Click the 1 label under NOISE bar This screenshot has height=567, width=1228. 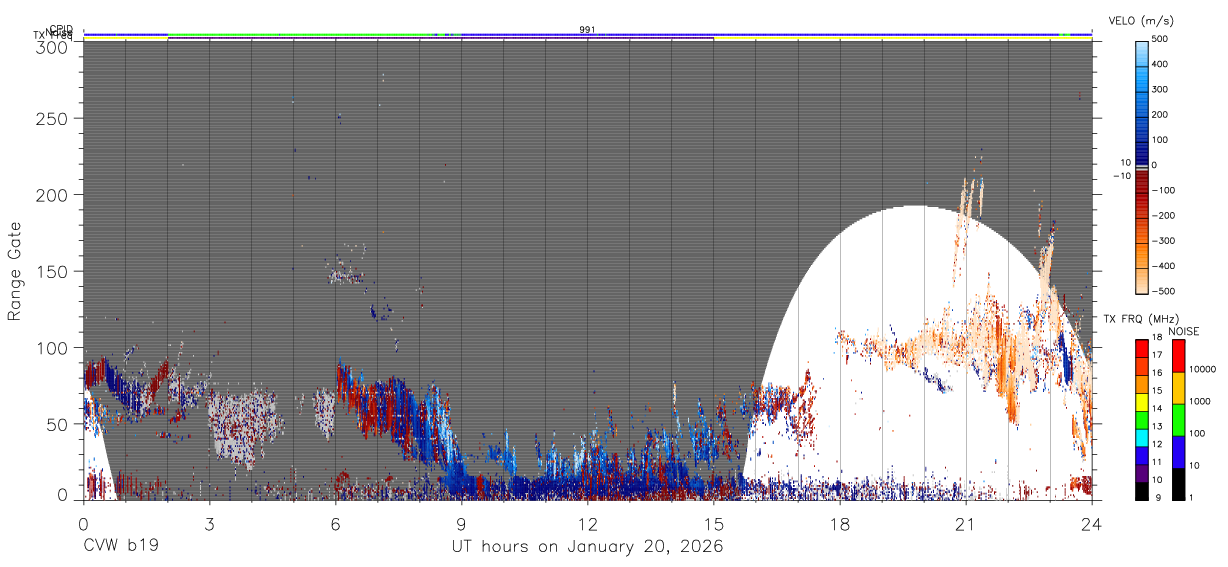click(1190, 497)
